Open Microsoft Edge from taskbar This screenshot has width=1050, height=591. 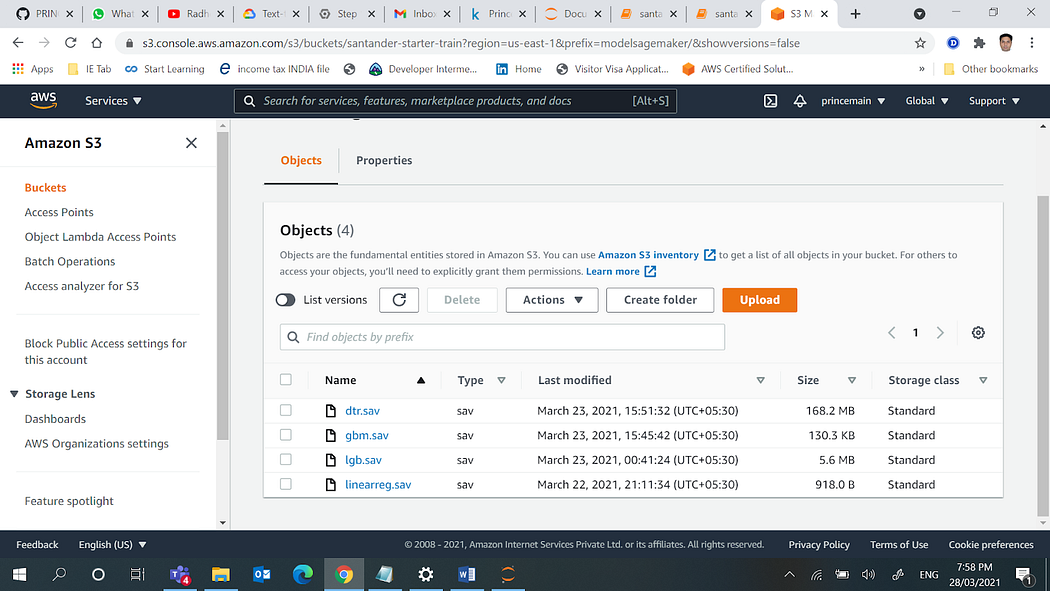click(x=303, y=574)
